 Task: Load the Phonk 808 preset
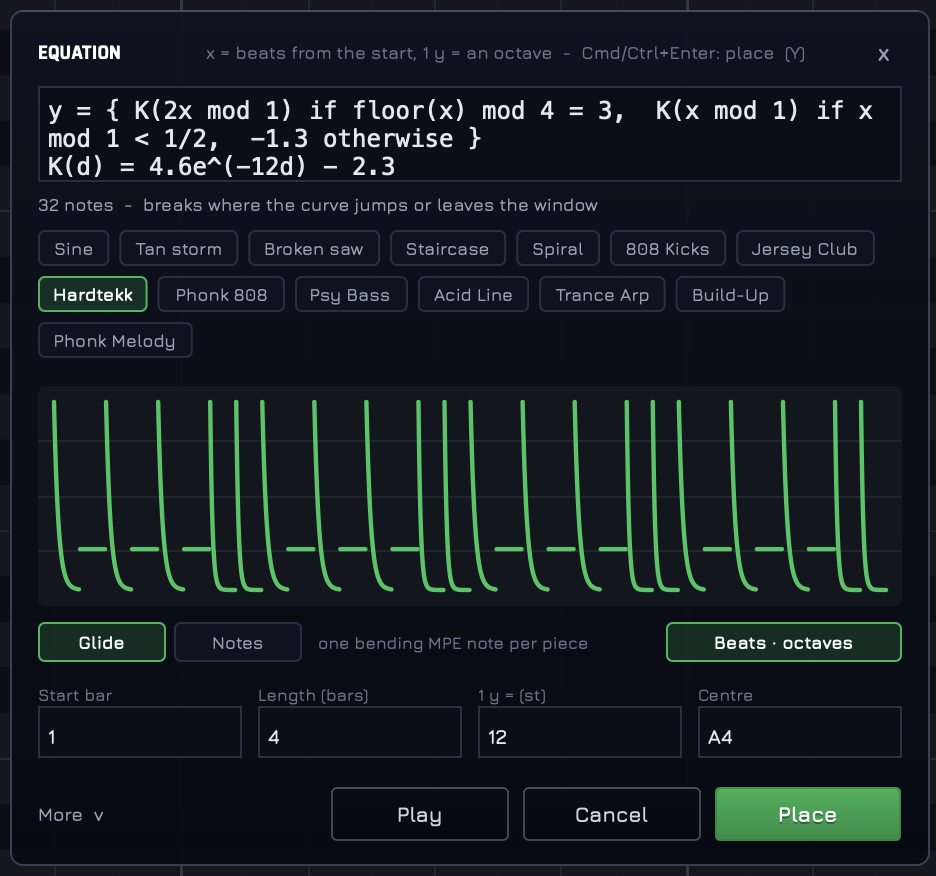[221, 294]
